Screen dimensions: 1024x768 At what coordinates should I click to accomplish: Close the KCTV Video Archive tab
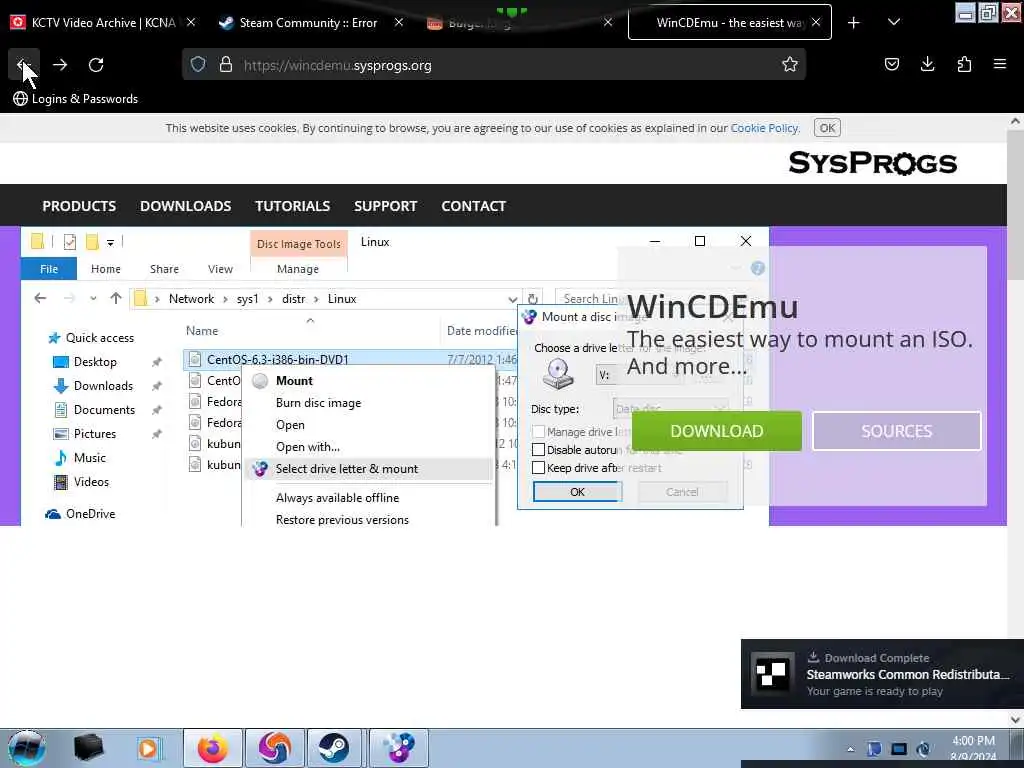[x=191, y=22]
